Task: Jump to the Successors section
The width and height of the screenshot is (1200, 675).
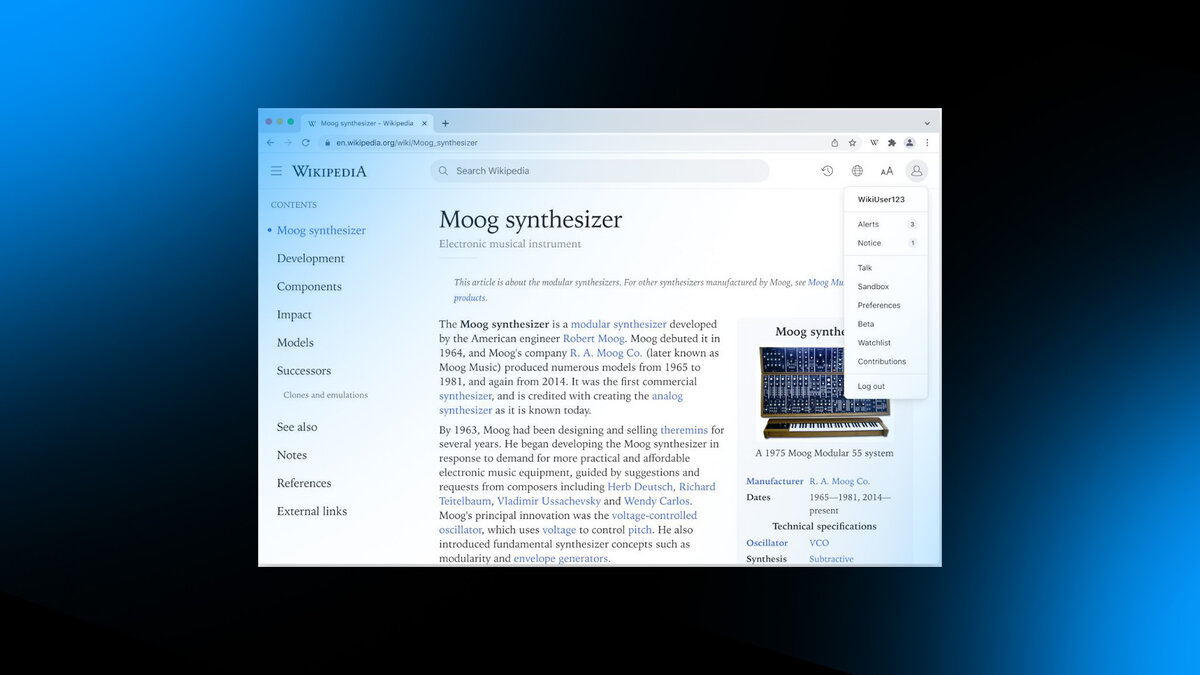Action: [x=304, y=370]
